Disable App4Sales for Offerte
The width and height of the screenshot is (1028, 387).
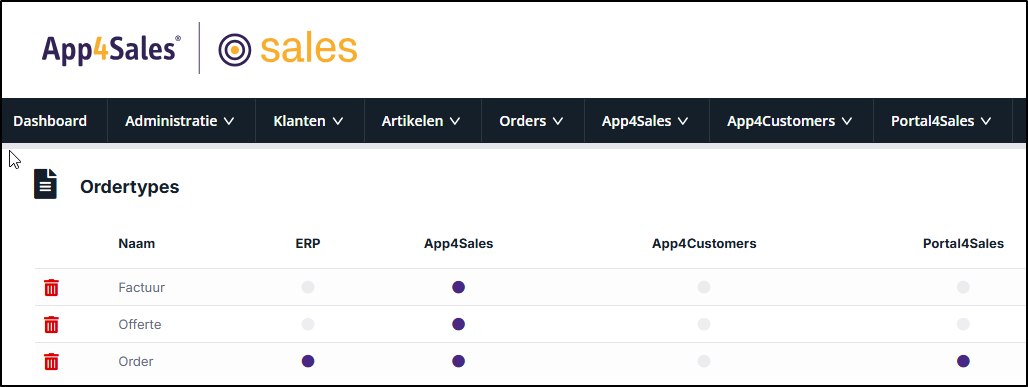(x=458, y=323)
